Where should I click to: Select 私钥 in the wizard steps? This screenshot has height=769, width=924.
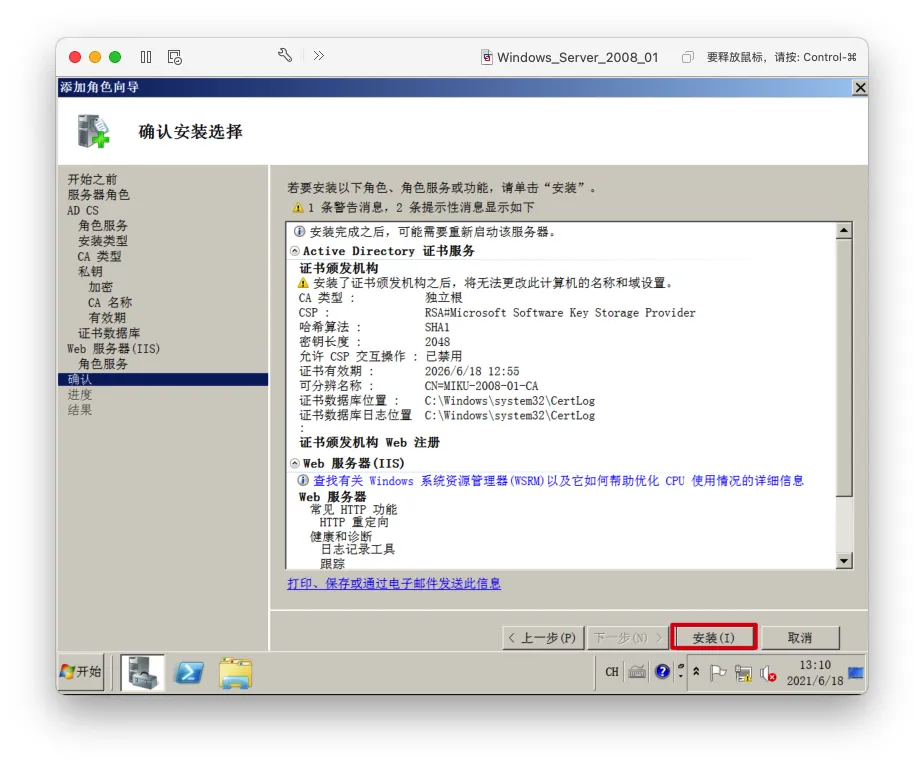click(x=90, y=272)
